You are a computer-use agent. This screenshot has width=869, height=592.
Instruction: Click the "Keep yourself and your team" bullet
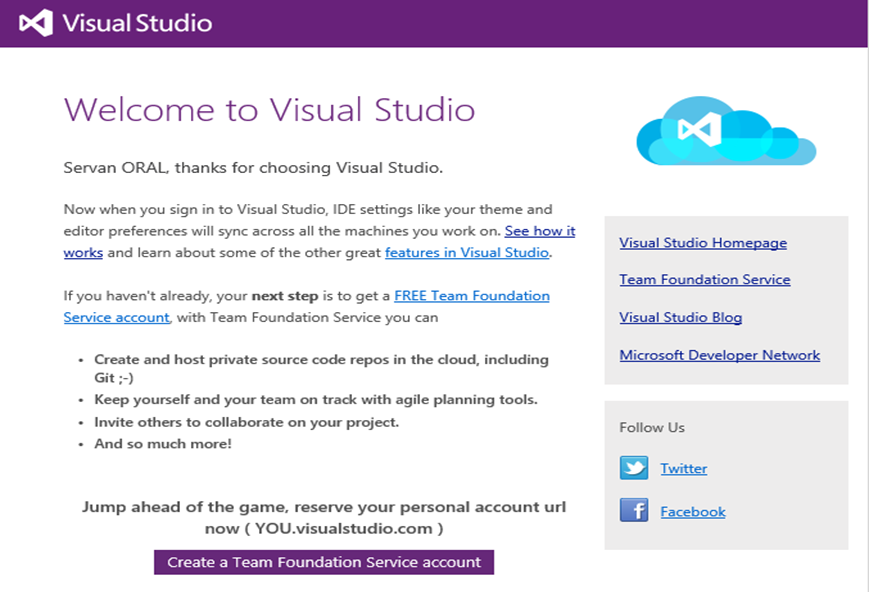coord(316,400)
